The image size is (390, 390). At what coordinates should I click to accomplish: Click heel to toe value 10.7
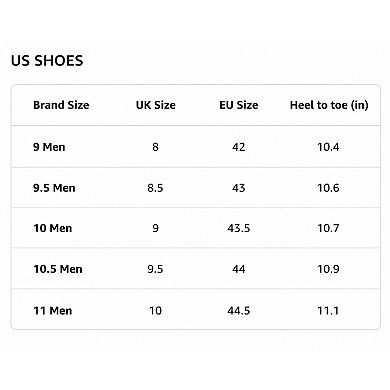(328, 228)
